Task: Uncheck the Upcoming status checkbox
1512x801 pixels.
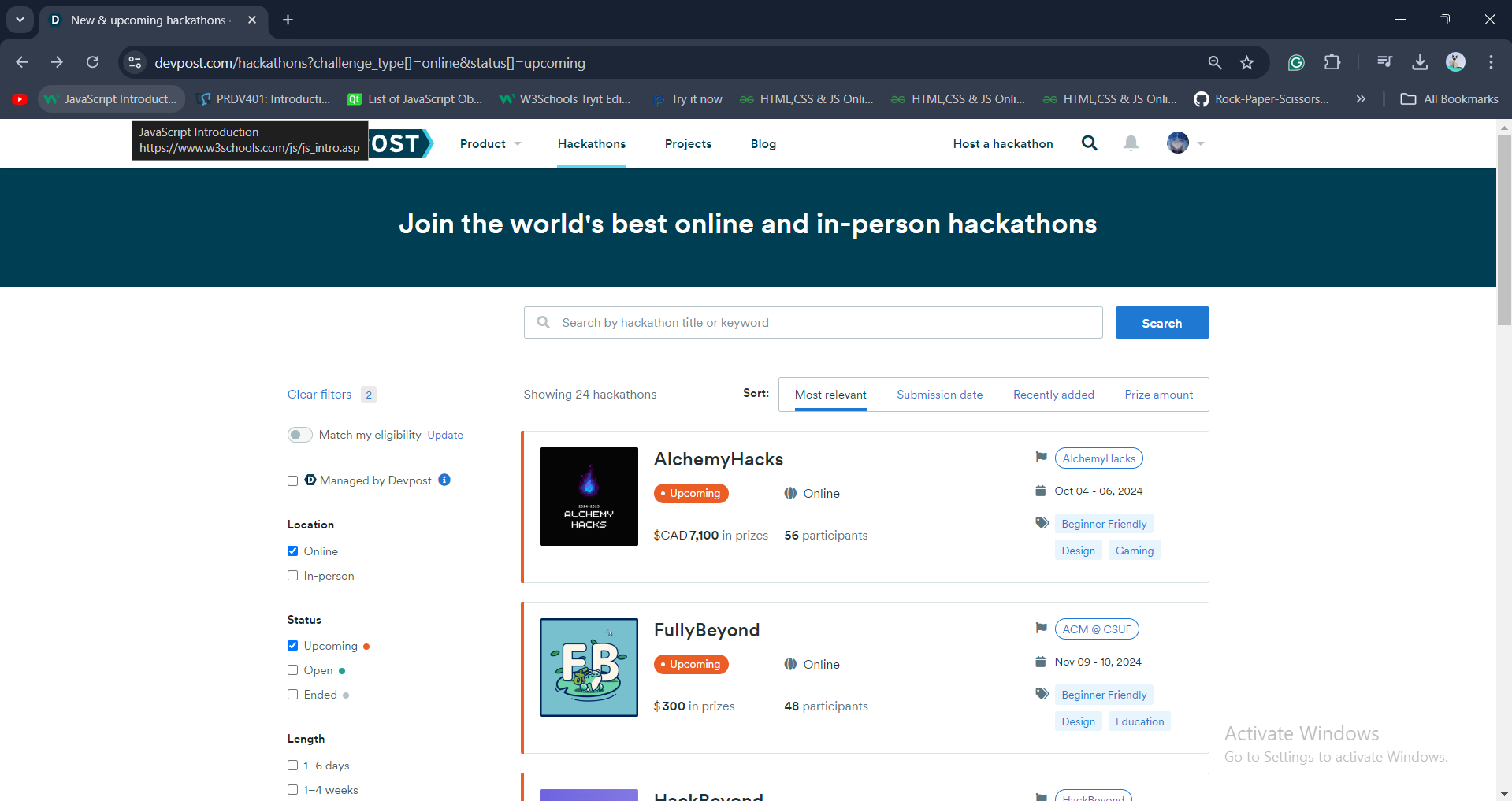Action: [x=292, y=646]
